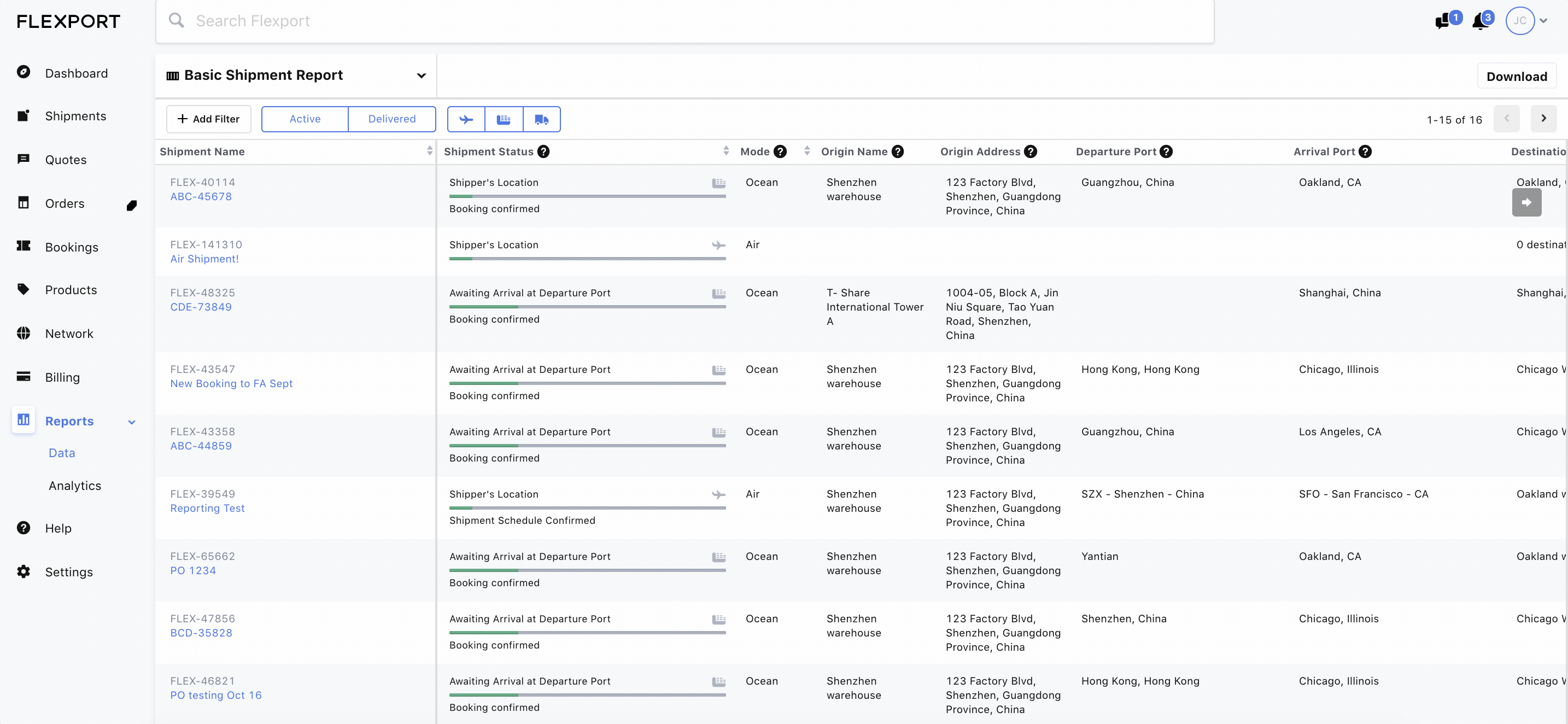Go to Analytics under Reports
This screenshot has width=1568, height=724.
(75, 486)
